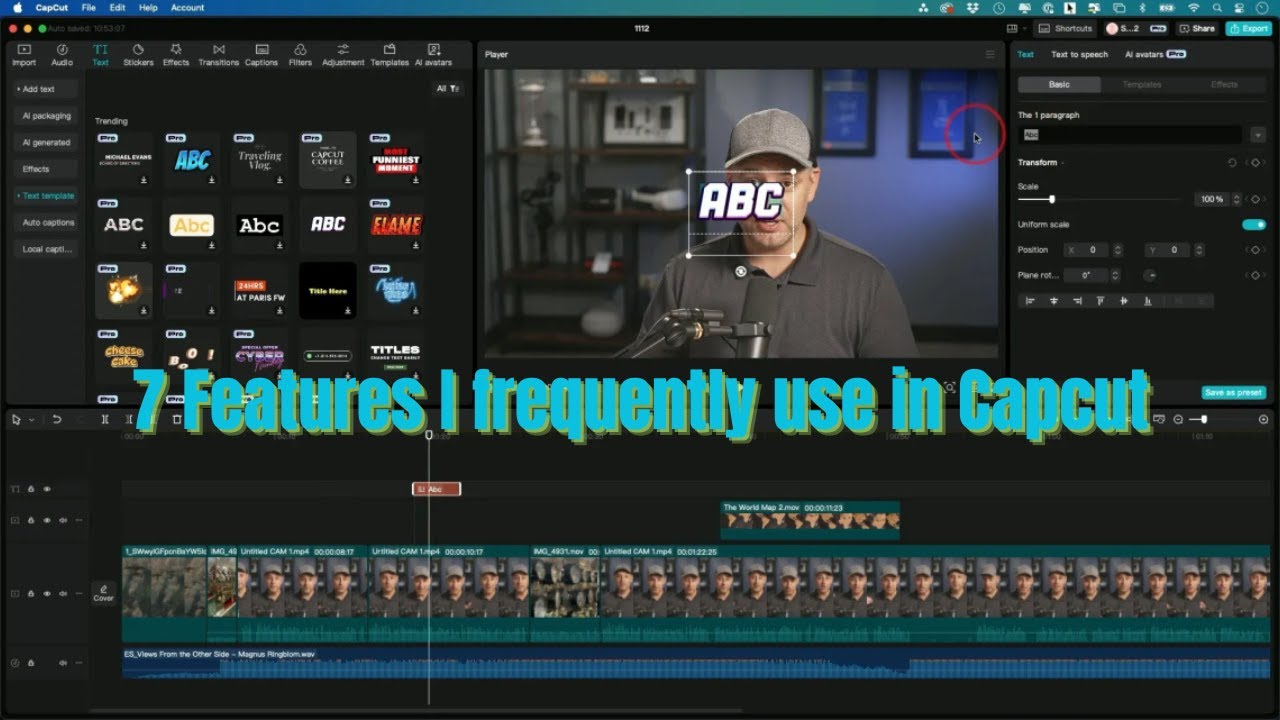Open the AI avatars panel in top toolbar
The height and width of the screenshot is (720, 1280).
click(x=433, y=55)
